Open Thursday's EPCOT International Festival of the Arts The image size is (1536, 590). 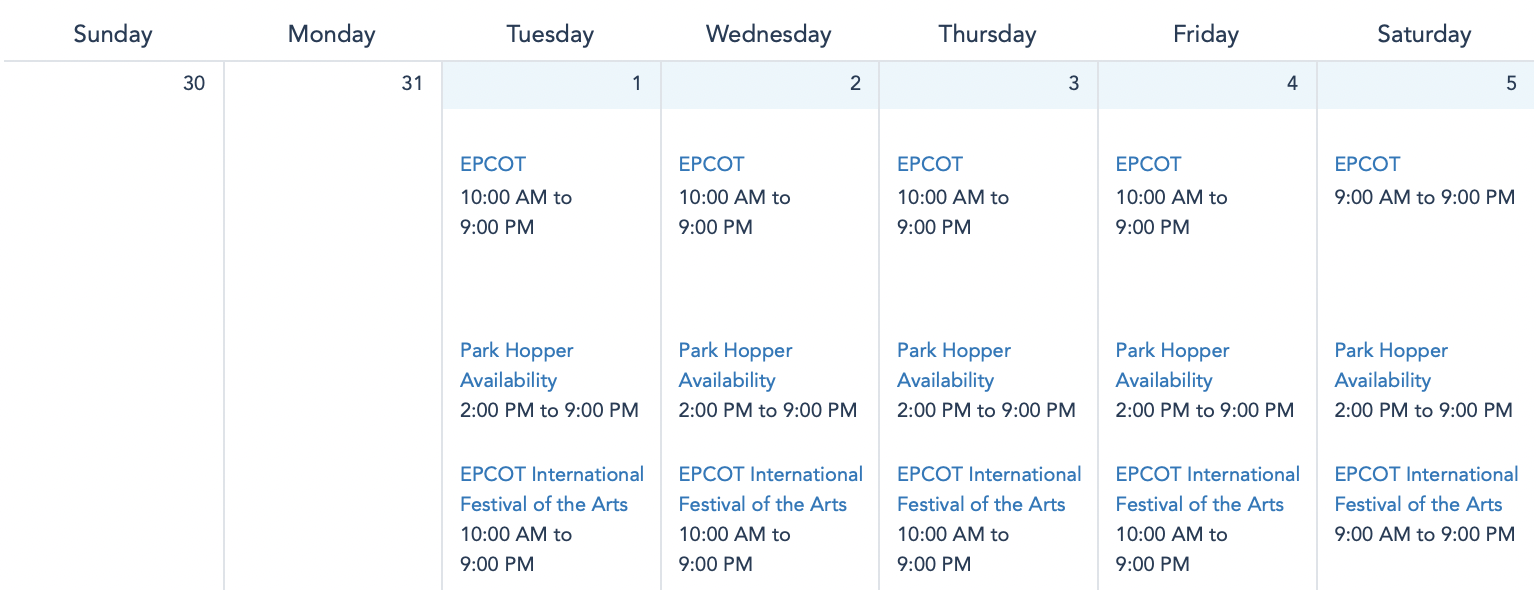(x=989, y=489)
